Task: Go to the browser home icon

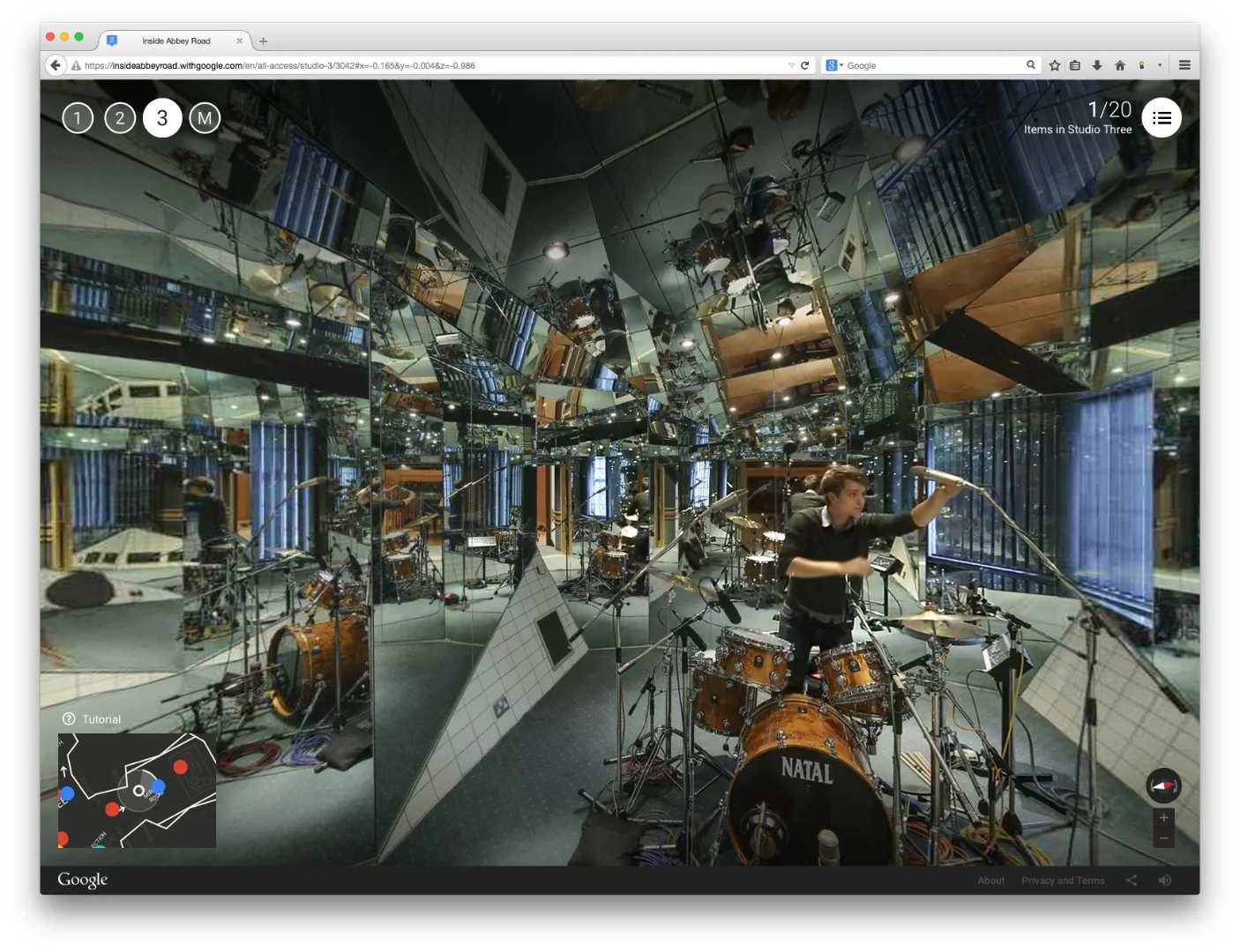Action: point(1120,65)
